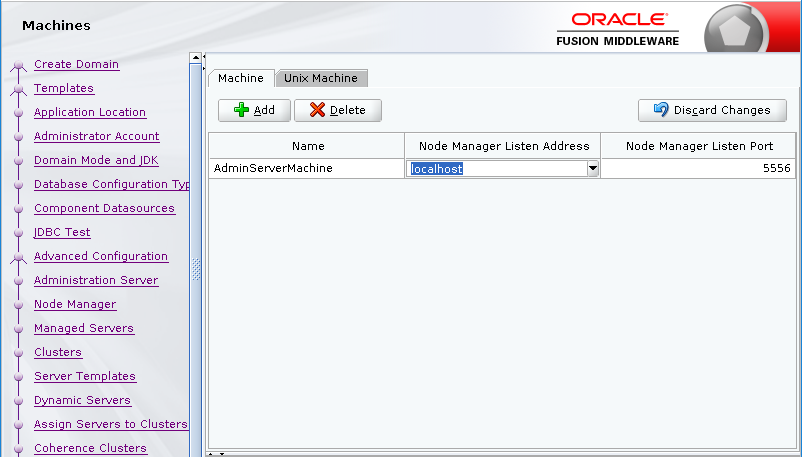
Task: Click the green plus Add icon
Action: [x=241, y=110]
